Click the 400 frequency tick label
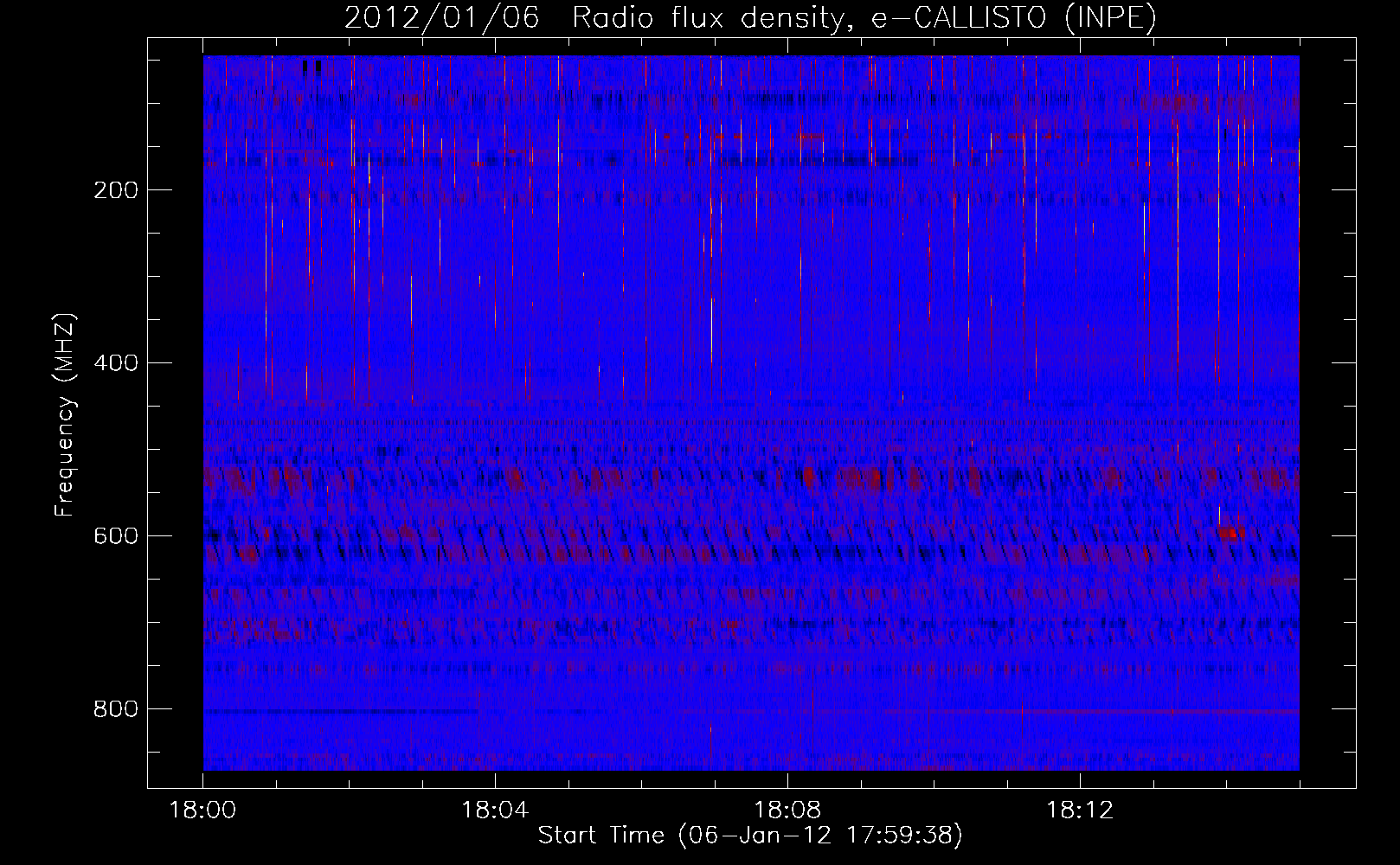1400x865 pixels. [116, 363]
